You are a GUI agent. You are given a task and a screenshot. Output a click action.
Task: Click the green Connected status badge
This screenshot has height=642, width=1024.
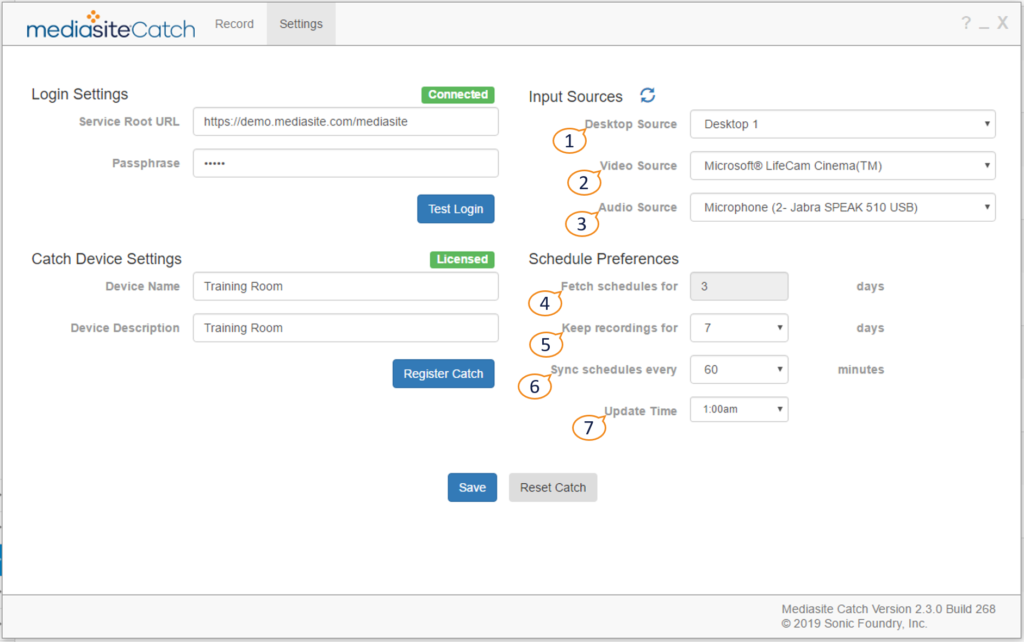pos(458,95)
